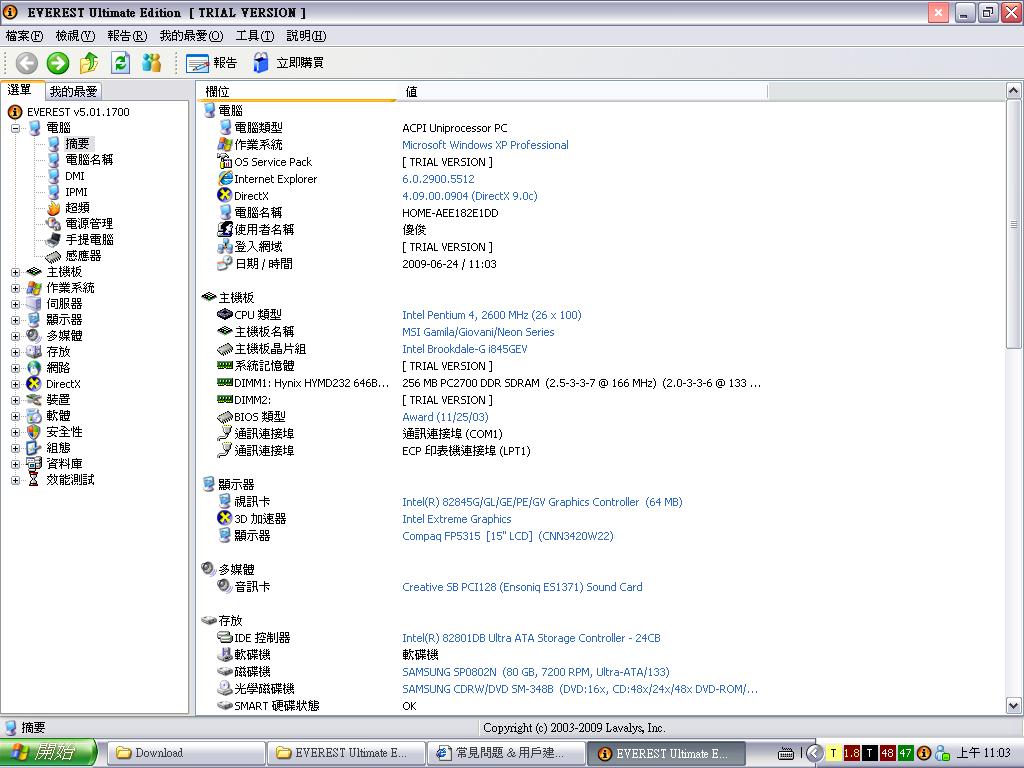Click the users/community toolbar icon
The width and height of the screenshot is (1024, 768).
tap(152, 63)
